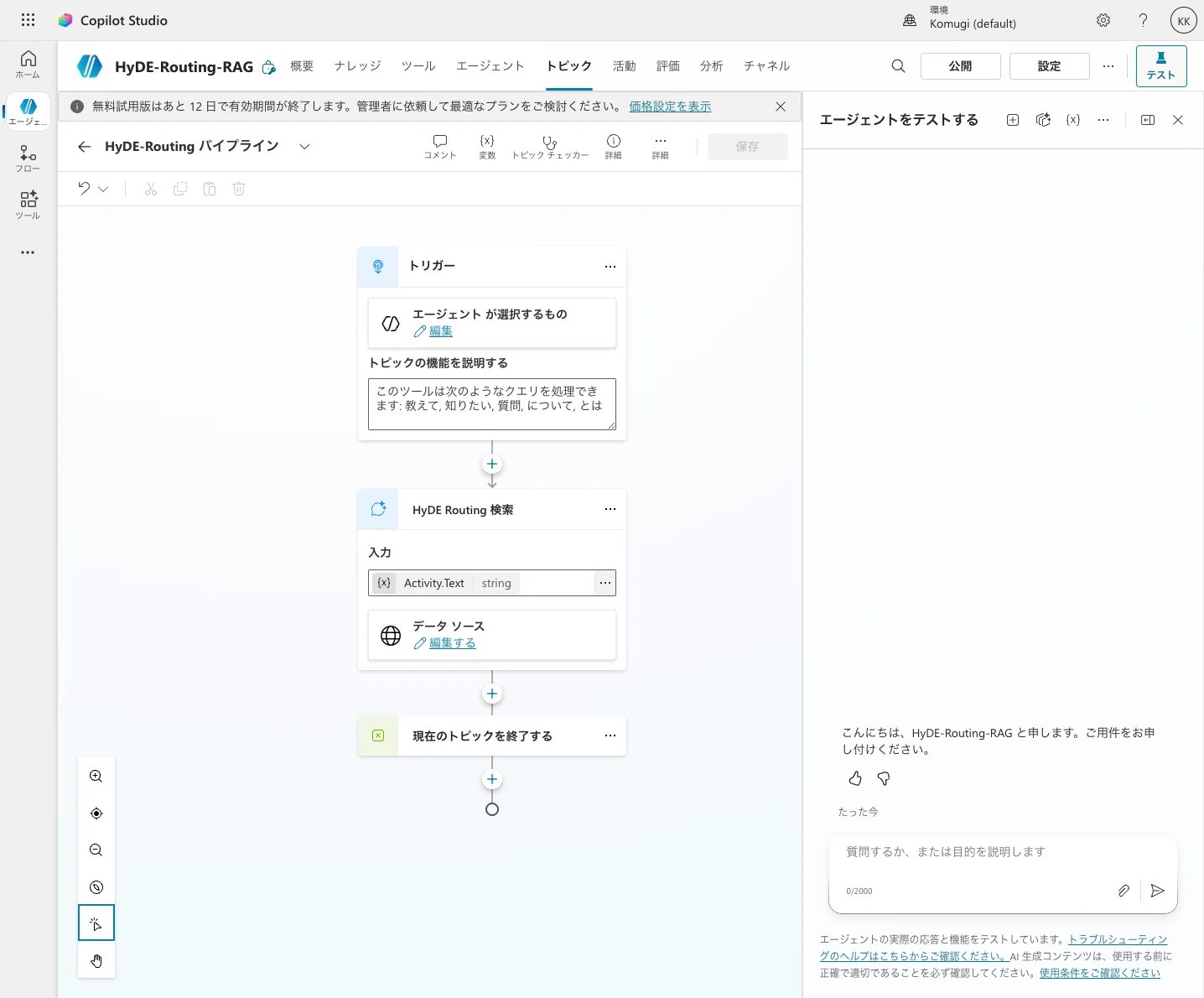Open Tools icon in left sidebar

coord(28,205)
